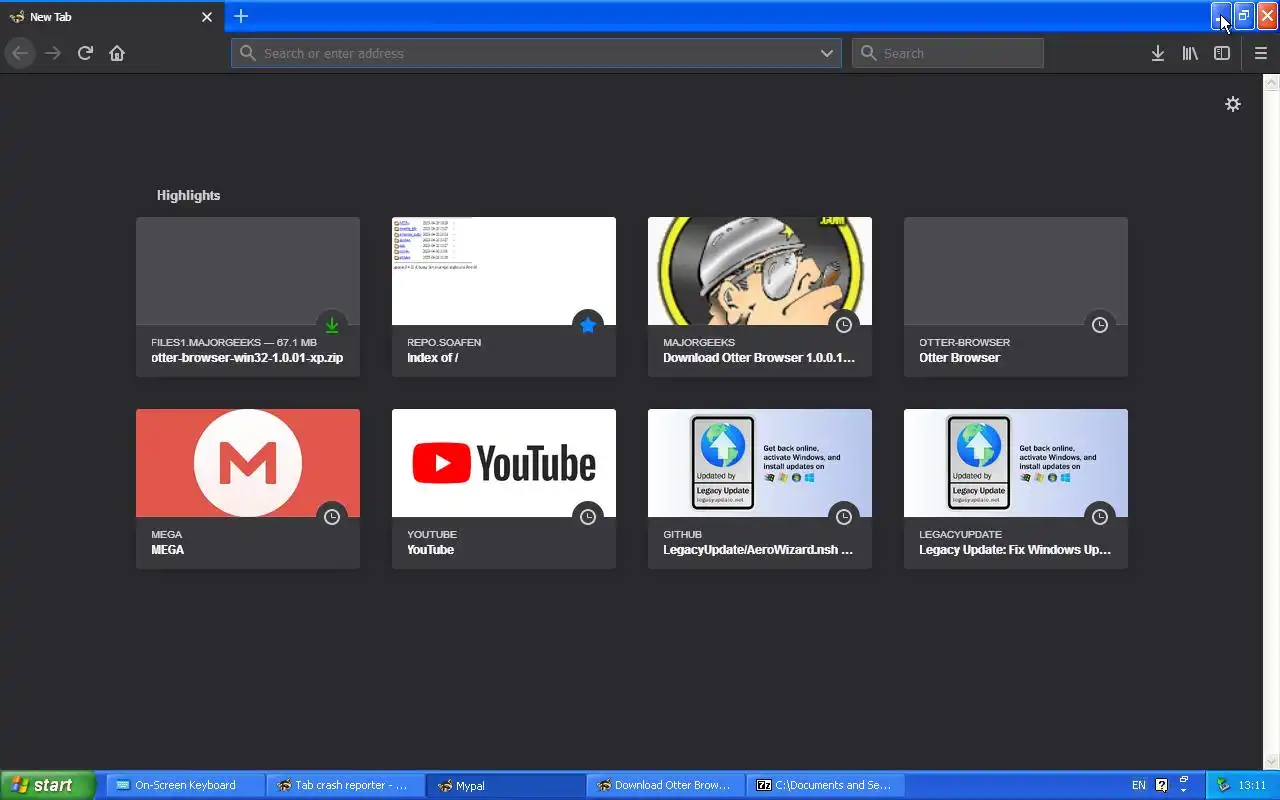The width and height of the screenshot is (1280, 800).
Task: Open the Downloads toolbar icon
Action: pos(1158,53)
